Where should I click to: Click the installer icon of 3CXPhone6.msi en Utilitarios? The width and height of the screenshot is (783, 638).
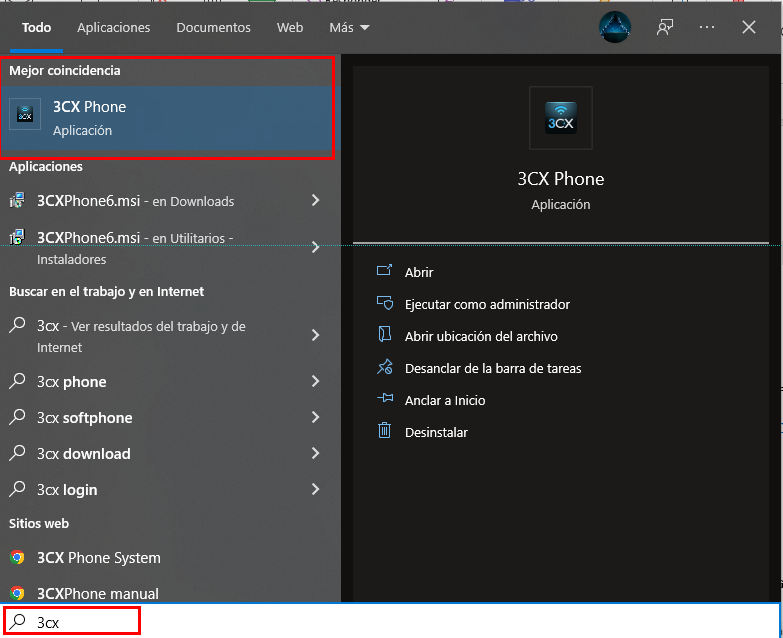[x=17, y=237]
